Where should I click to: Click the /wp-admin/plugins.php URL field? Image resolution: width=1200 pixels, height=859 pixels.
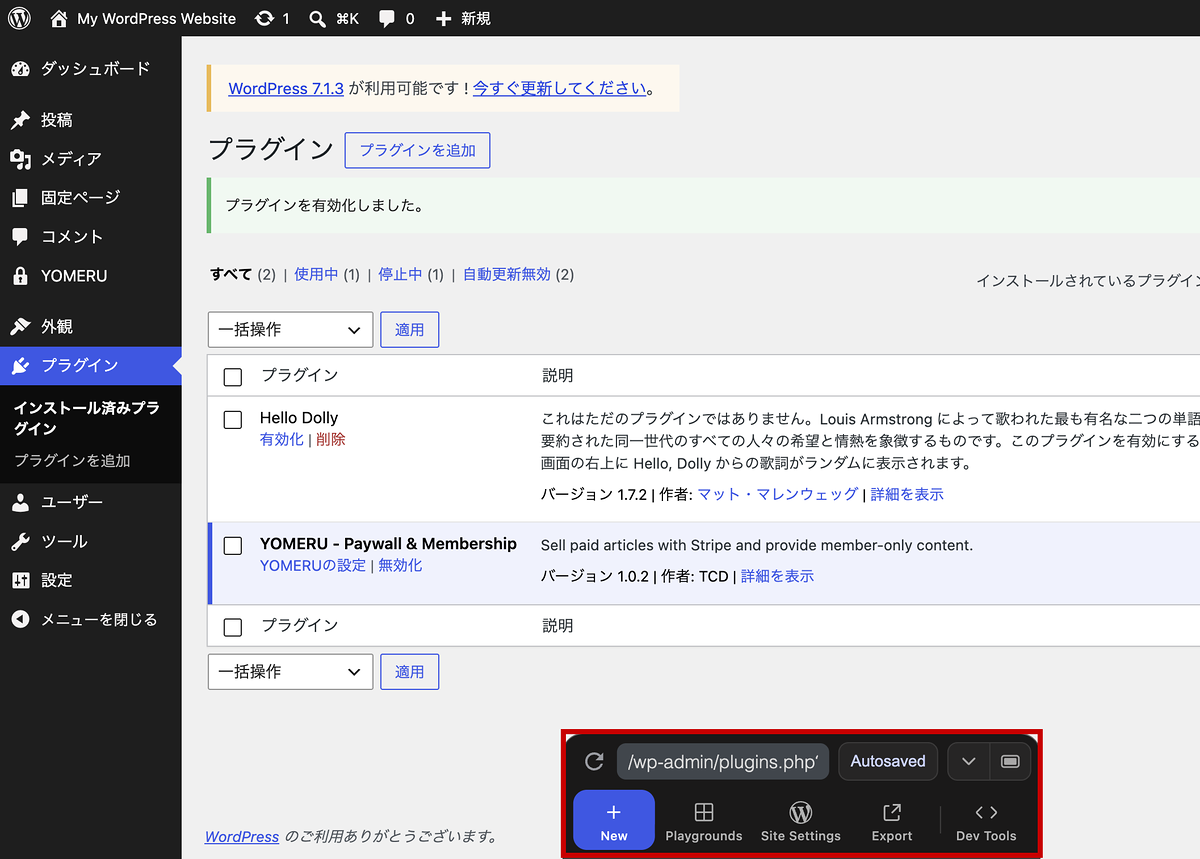coord(723,761)
